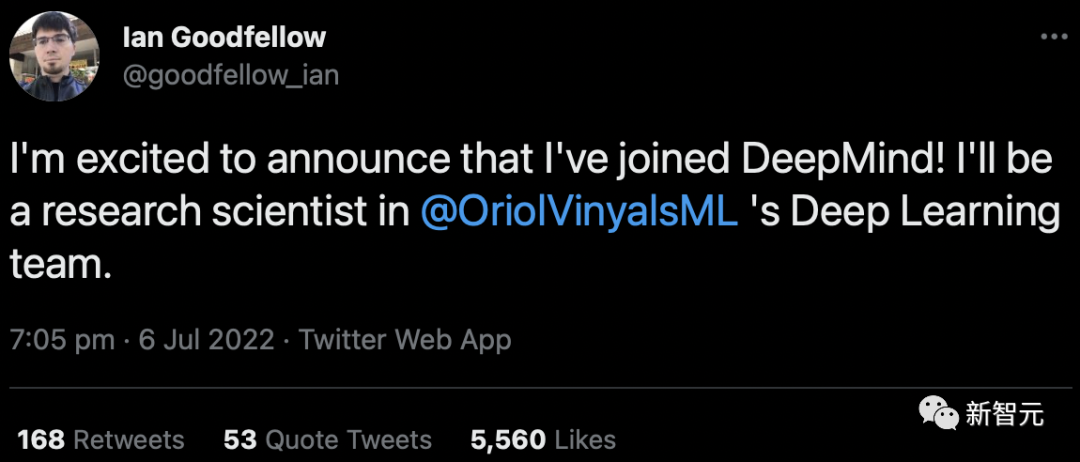View the 5,560 Likes list
This screenshot has height=462, width=1080.
(543, 440)
